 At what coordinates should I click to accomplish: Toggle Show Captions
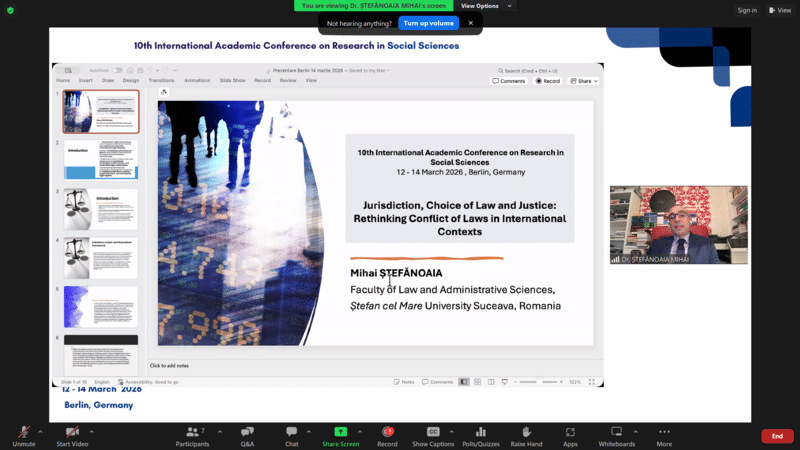pos(433,436)
